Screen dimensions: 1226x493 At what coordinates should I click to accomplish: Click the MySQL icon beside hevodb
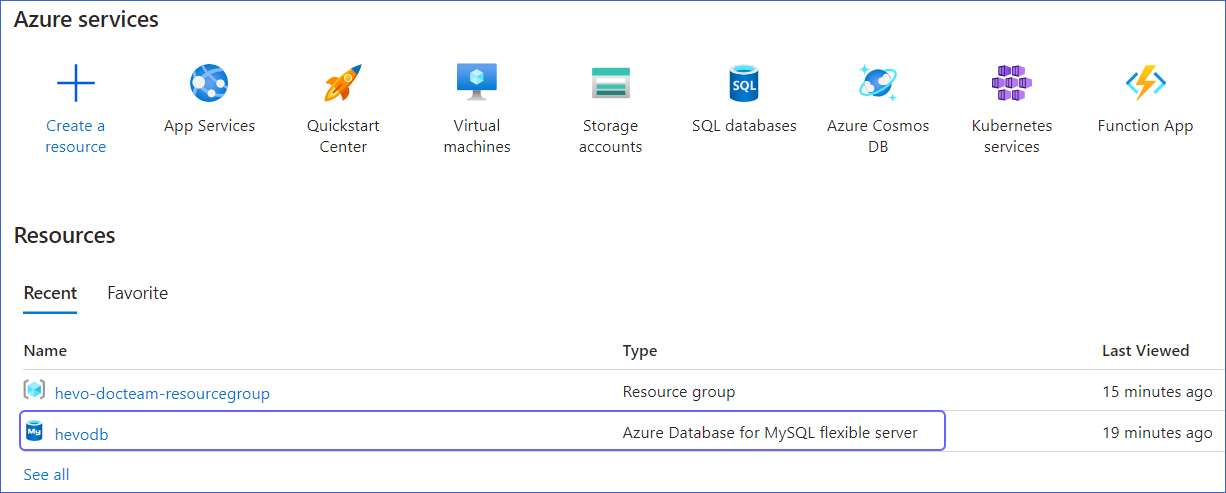[x=35, y=431]
